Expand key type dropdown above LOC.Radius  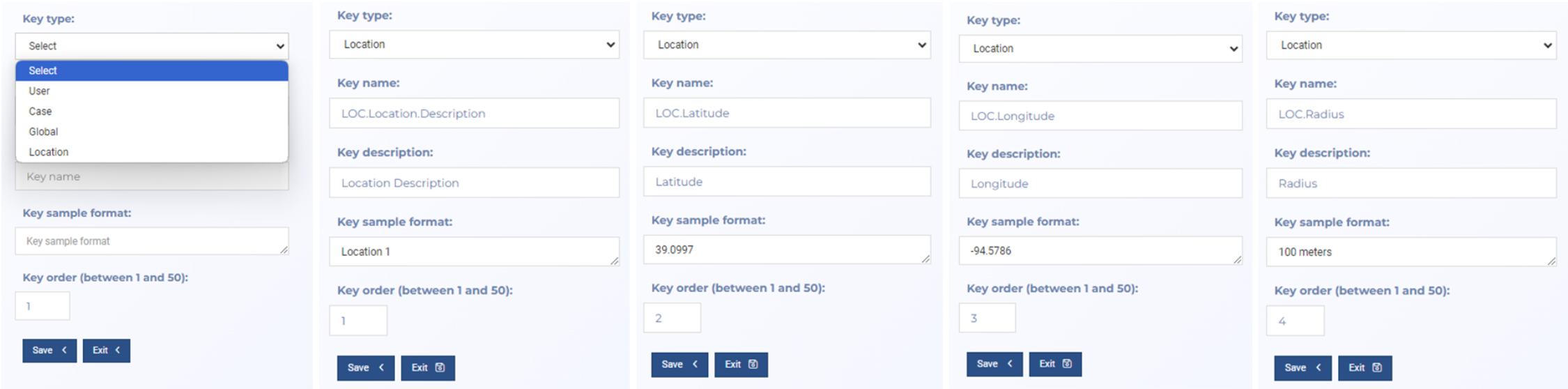(x=1411, y=45)
